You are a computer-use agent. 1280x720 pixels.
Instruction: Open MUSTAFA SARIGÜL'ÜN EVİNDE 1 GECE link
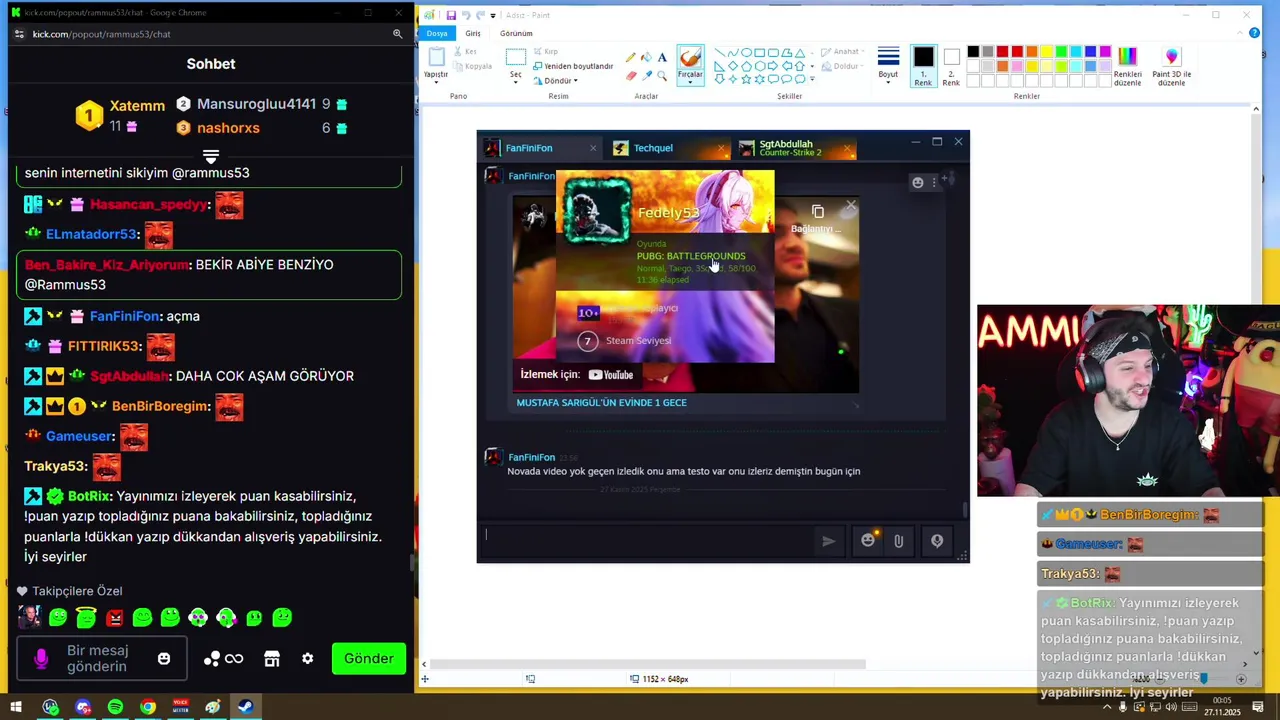coord(601,403)
